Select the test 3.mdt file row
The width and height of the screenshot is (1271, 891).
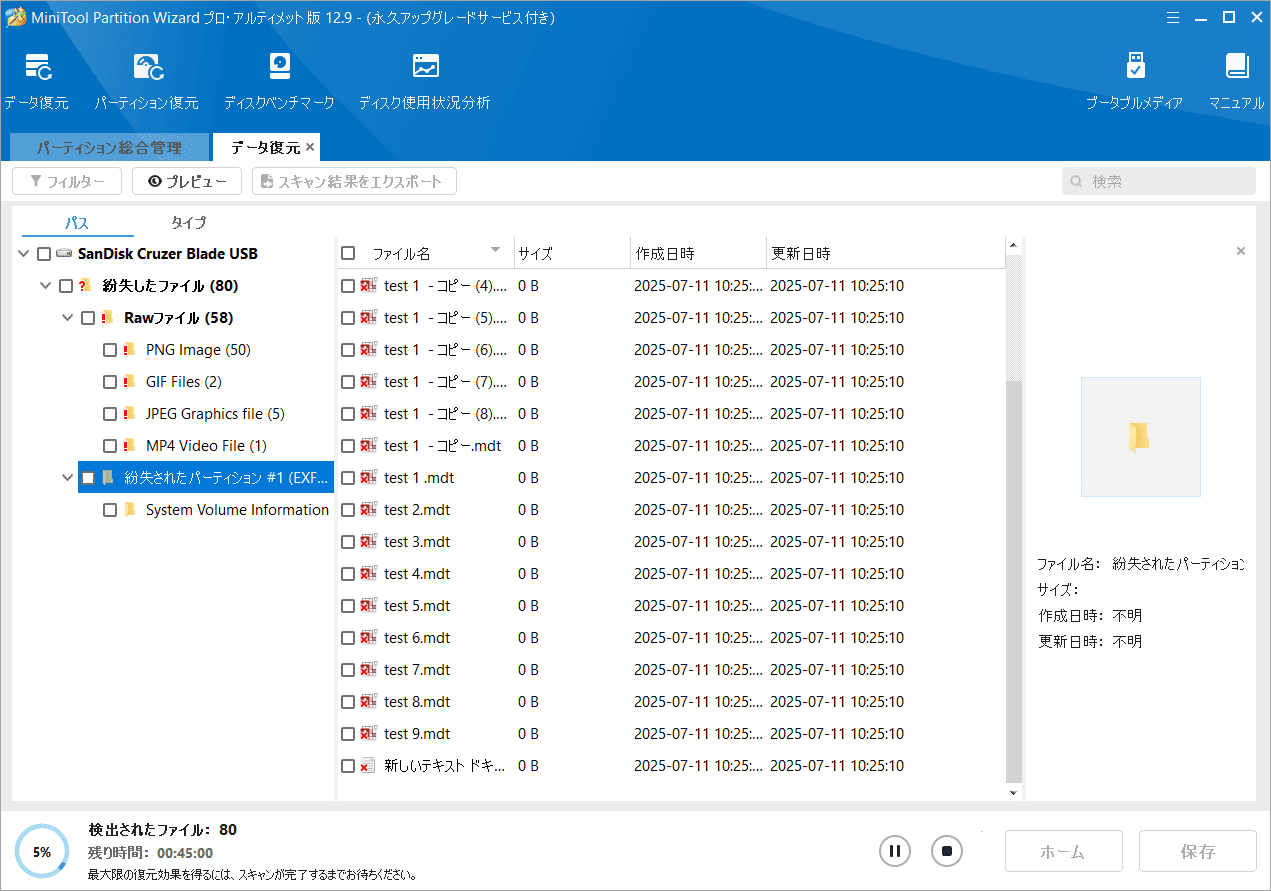pos(671,542)
